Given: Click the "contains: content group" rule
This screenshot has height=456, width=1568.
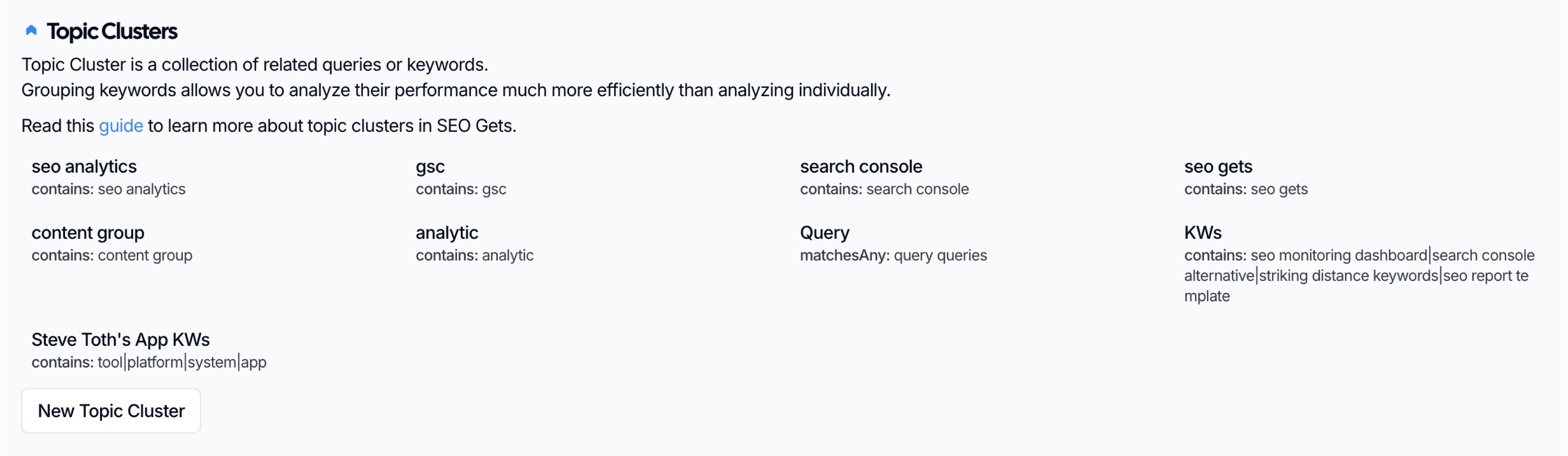Looking at the screenshot, I should pos(112,255).
